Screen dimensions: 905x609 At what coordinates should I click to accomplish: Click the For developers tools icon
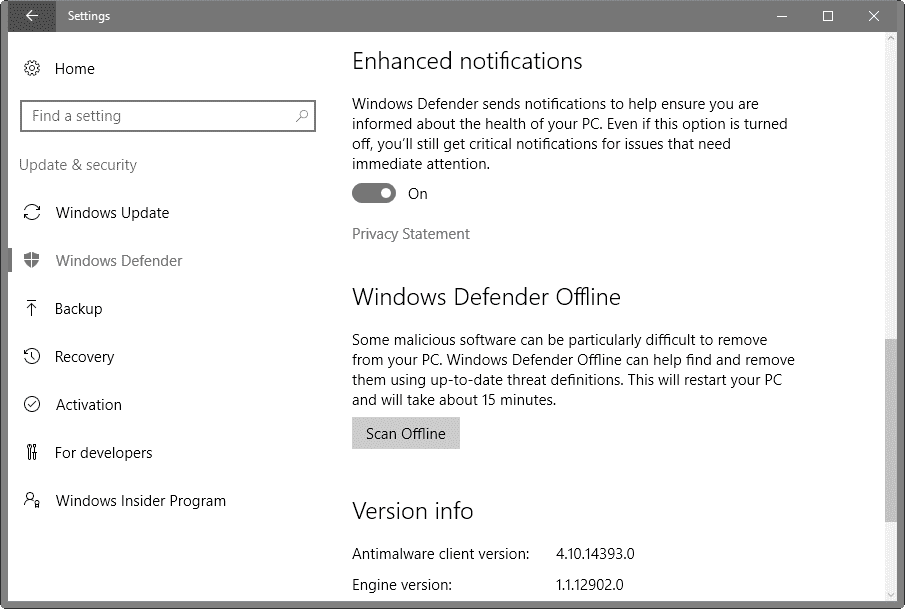[x=32, y=452]
